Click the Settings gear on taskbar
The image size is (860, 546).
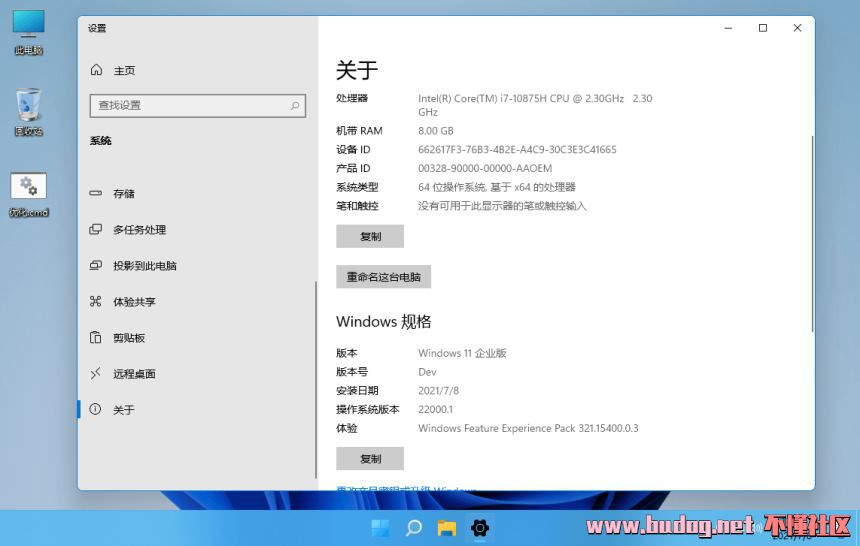pyautogui.click(x=479, y=527)
